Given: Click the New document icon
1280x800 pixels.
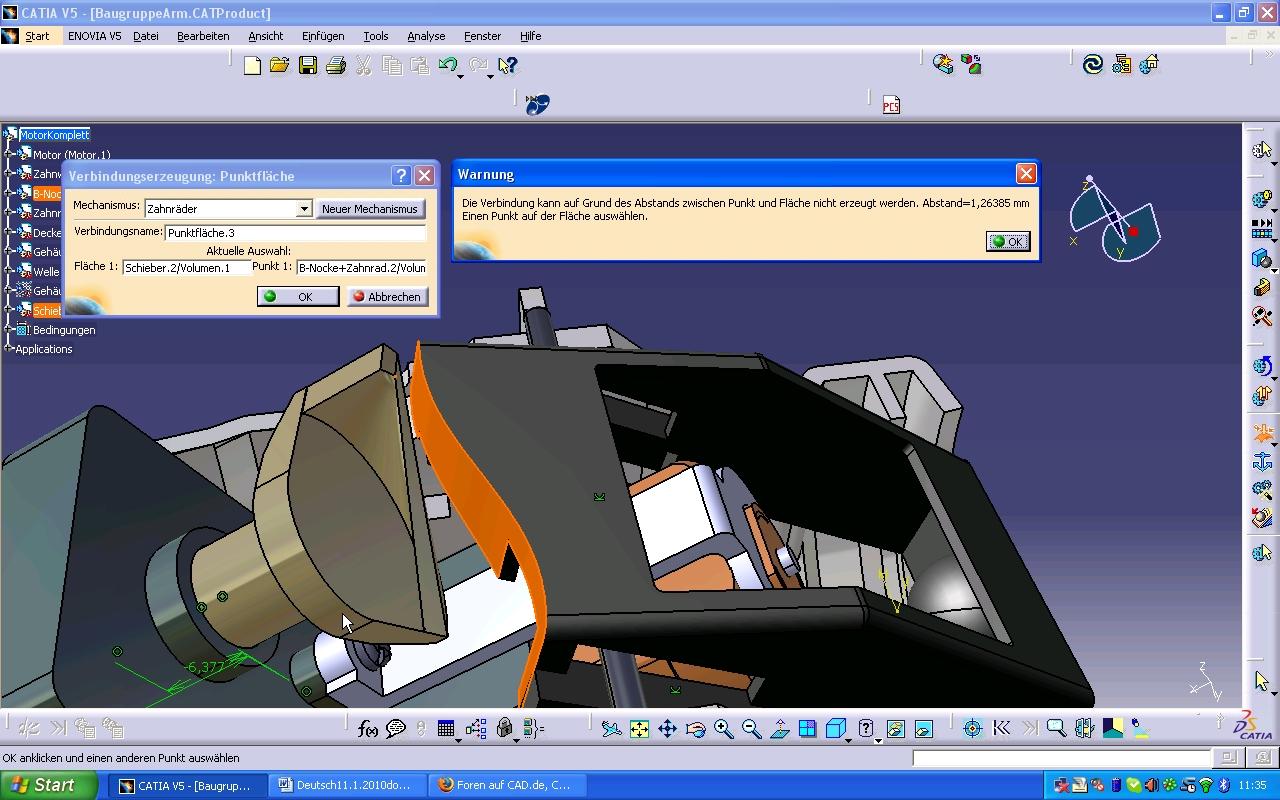Looking at the screenshot, I should point(252,65).
